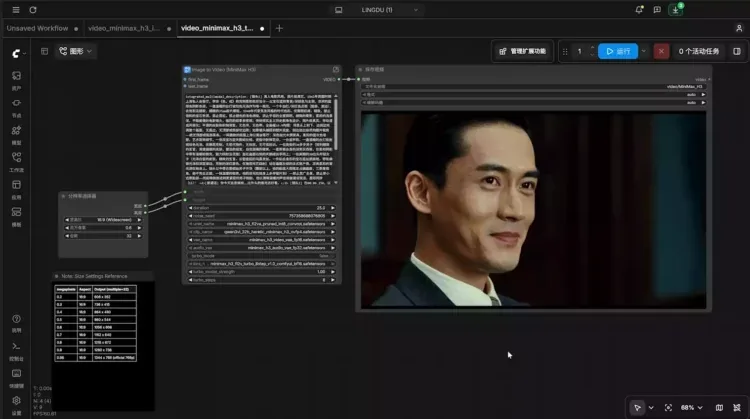
Task: Click the generated video preview
Action: 533,210
